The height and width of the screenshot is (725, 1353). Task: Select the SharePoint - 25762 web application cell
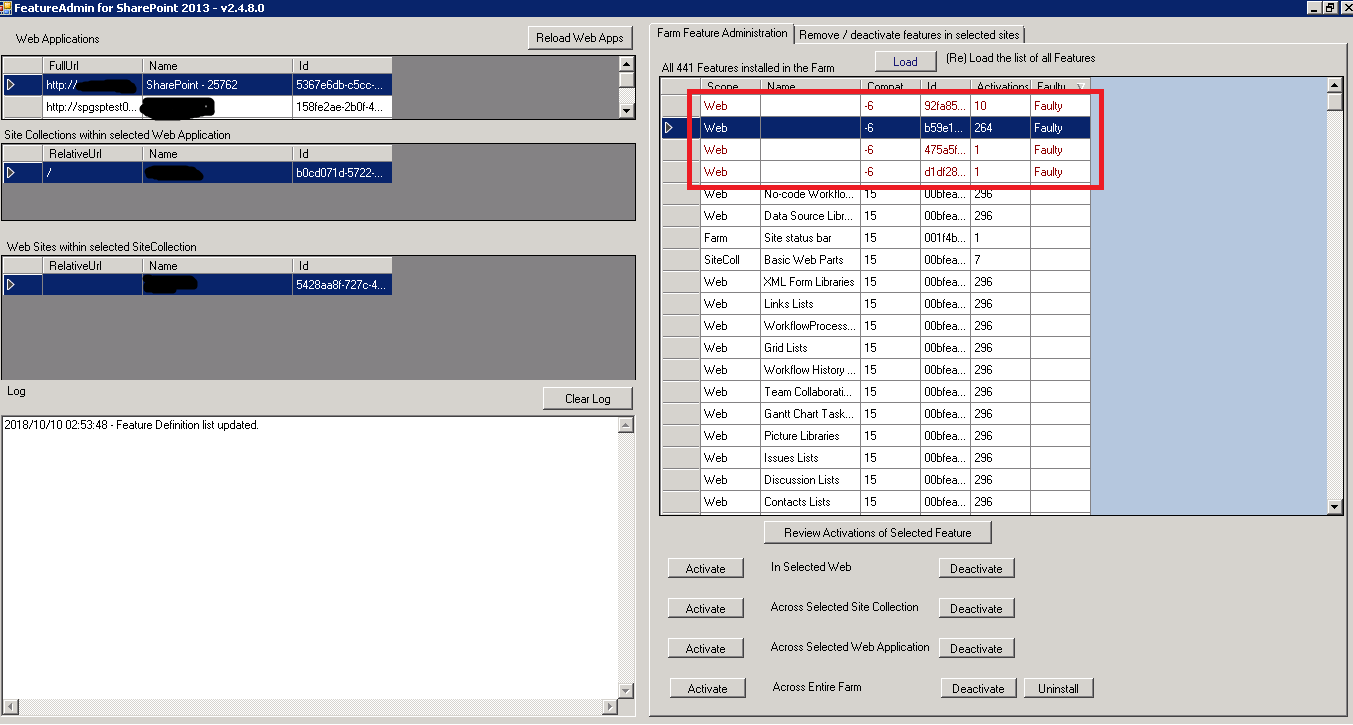coord(217,85)
